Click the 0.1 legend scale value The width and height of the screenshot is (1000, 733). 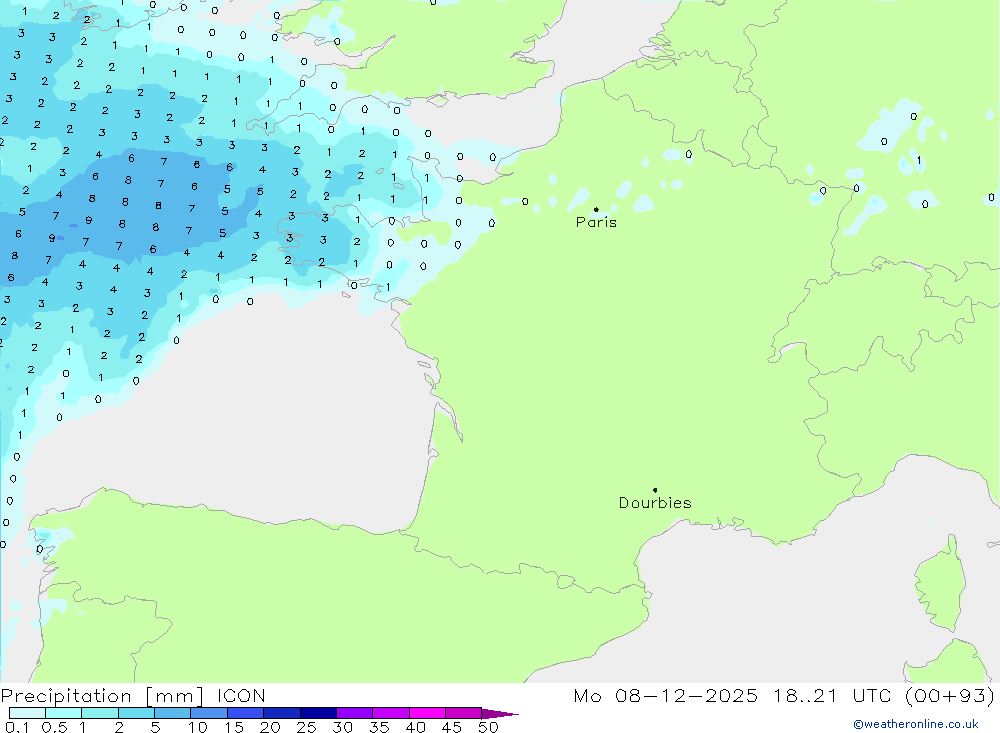[x=17, y=727]
